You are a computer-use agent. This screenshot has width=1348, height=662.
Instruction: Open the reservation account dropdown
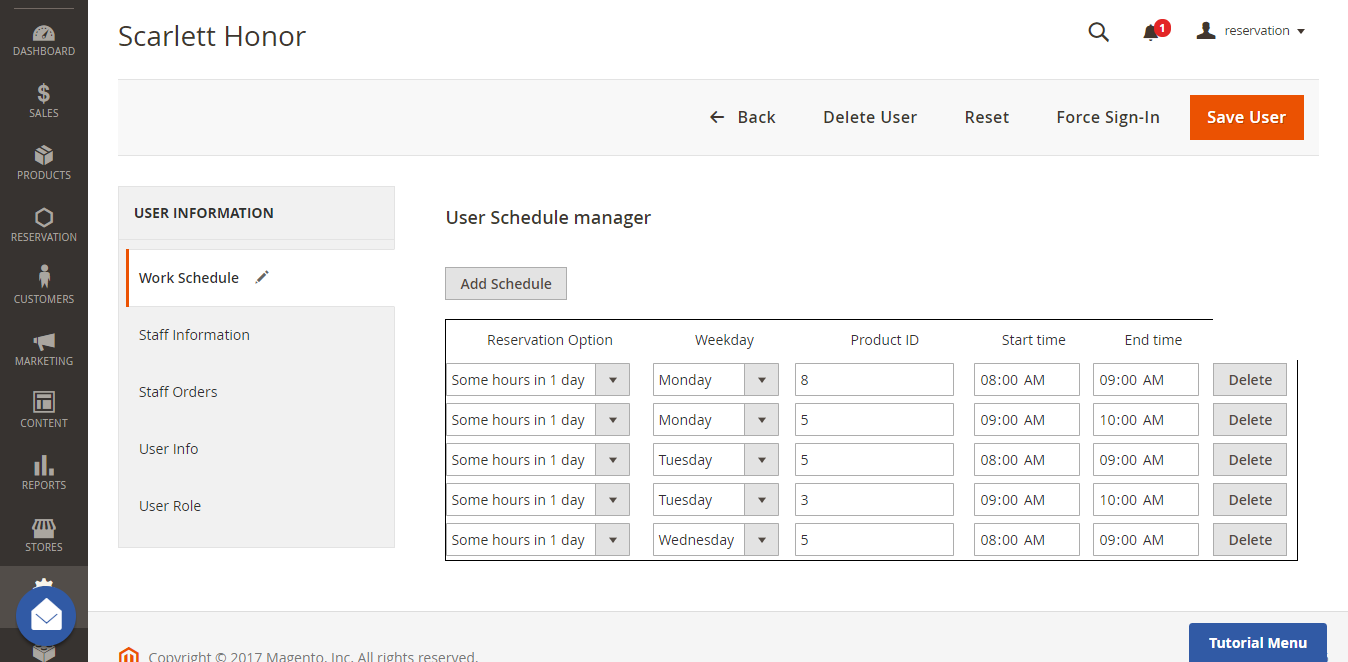point(1251,31)
